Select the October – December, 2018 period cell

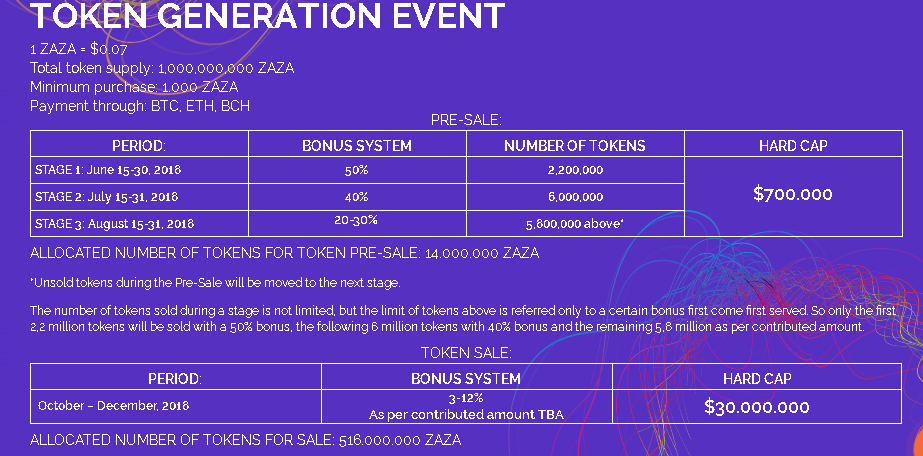point(113,406)
